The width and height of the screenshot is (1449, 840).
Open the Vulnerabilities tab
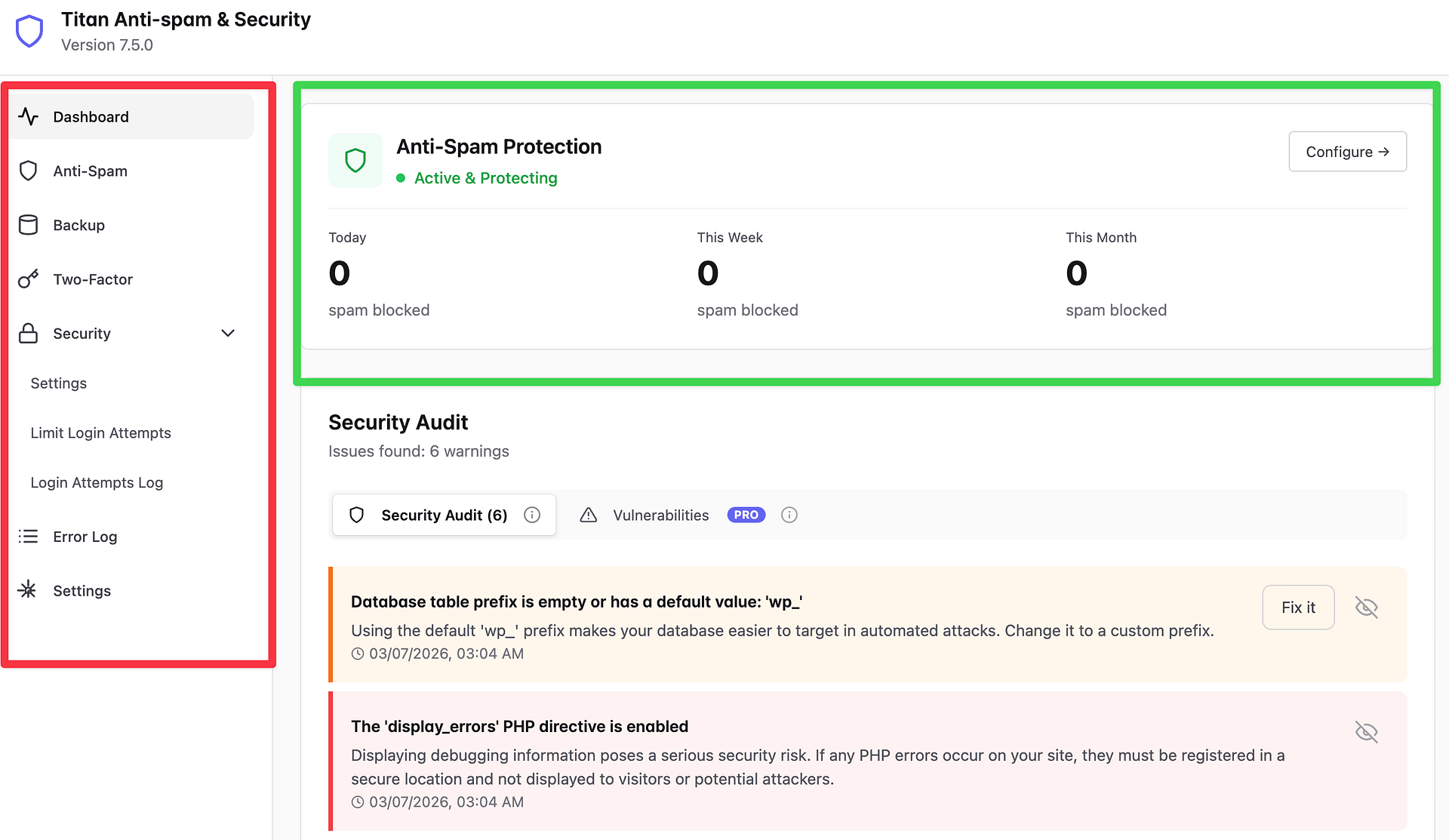tap(660, 515)
